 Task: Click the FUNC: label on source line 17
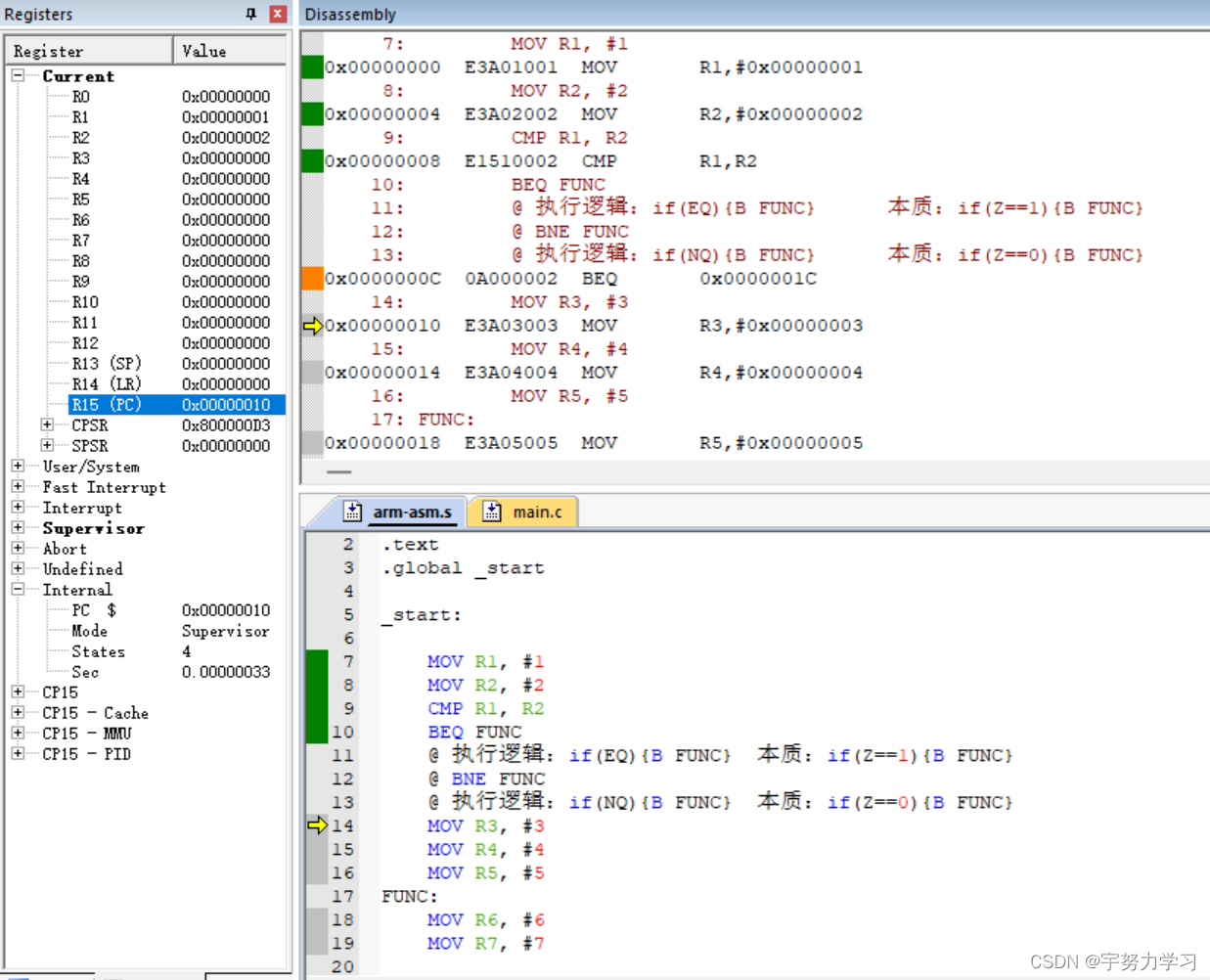pyautogui.click(x=410, y=896)
